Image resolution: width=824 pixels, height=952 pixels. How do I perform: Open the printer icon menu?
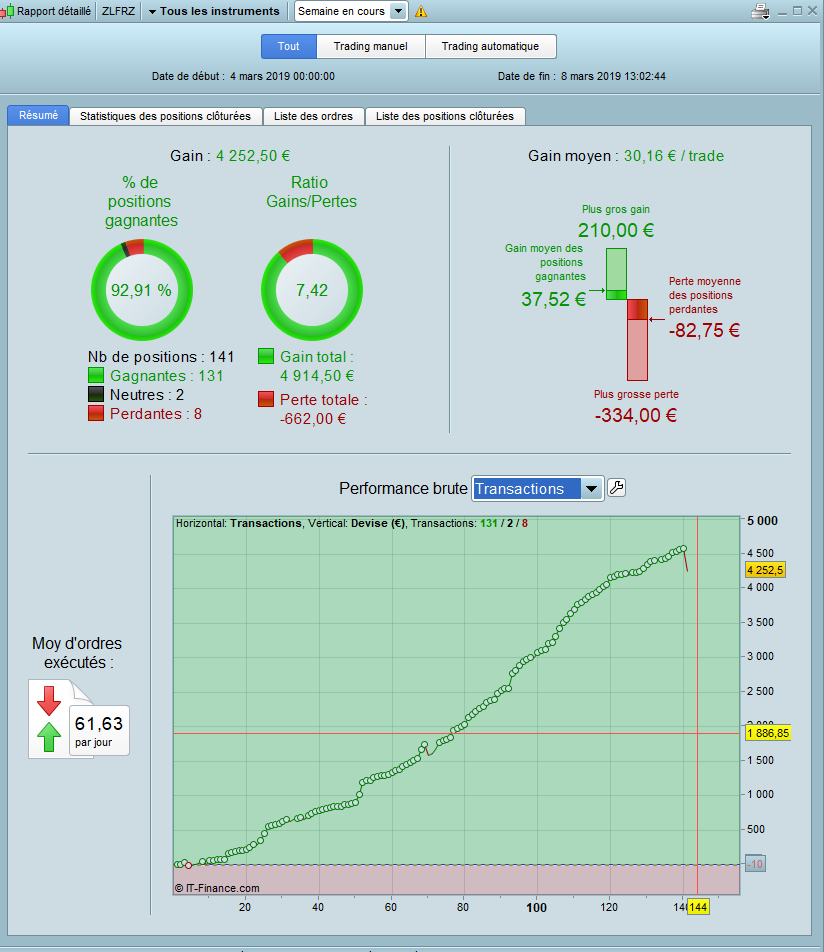760,12
